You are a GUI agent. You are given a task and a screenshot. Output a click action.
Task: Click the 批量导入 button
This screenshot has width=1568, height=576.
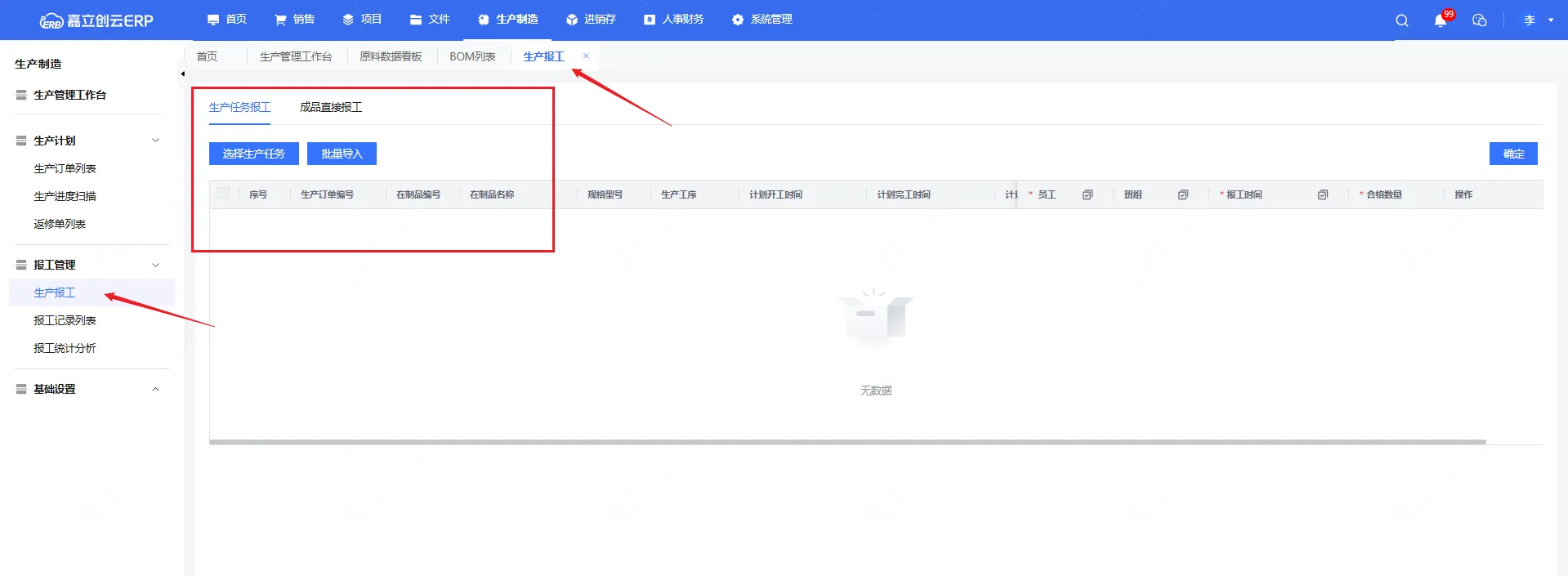(342, 154)
